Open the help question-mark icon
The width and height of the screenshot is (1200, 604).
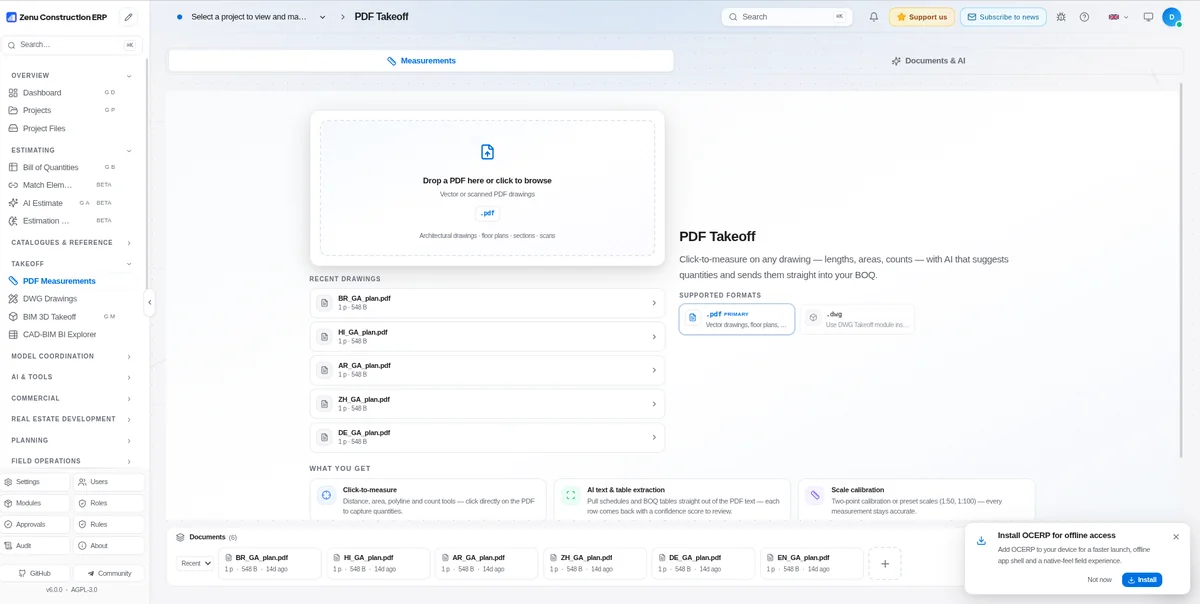tap(1084, 17)
